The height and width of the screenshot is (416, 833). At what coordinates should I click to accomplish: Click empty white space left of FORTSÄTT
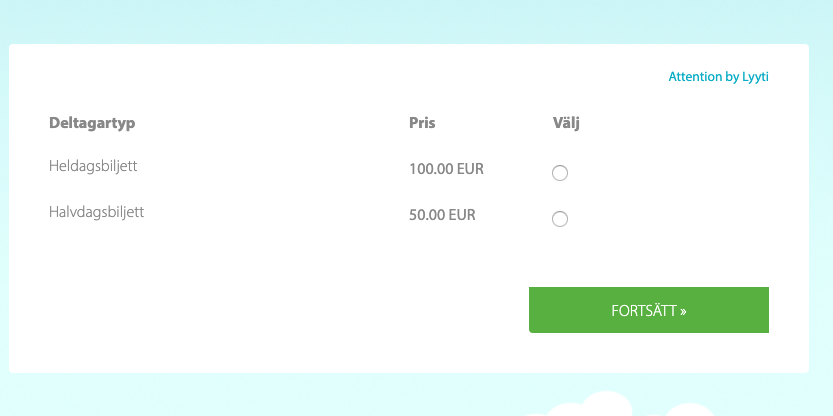pyautogui.click(x=300, y=310)
